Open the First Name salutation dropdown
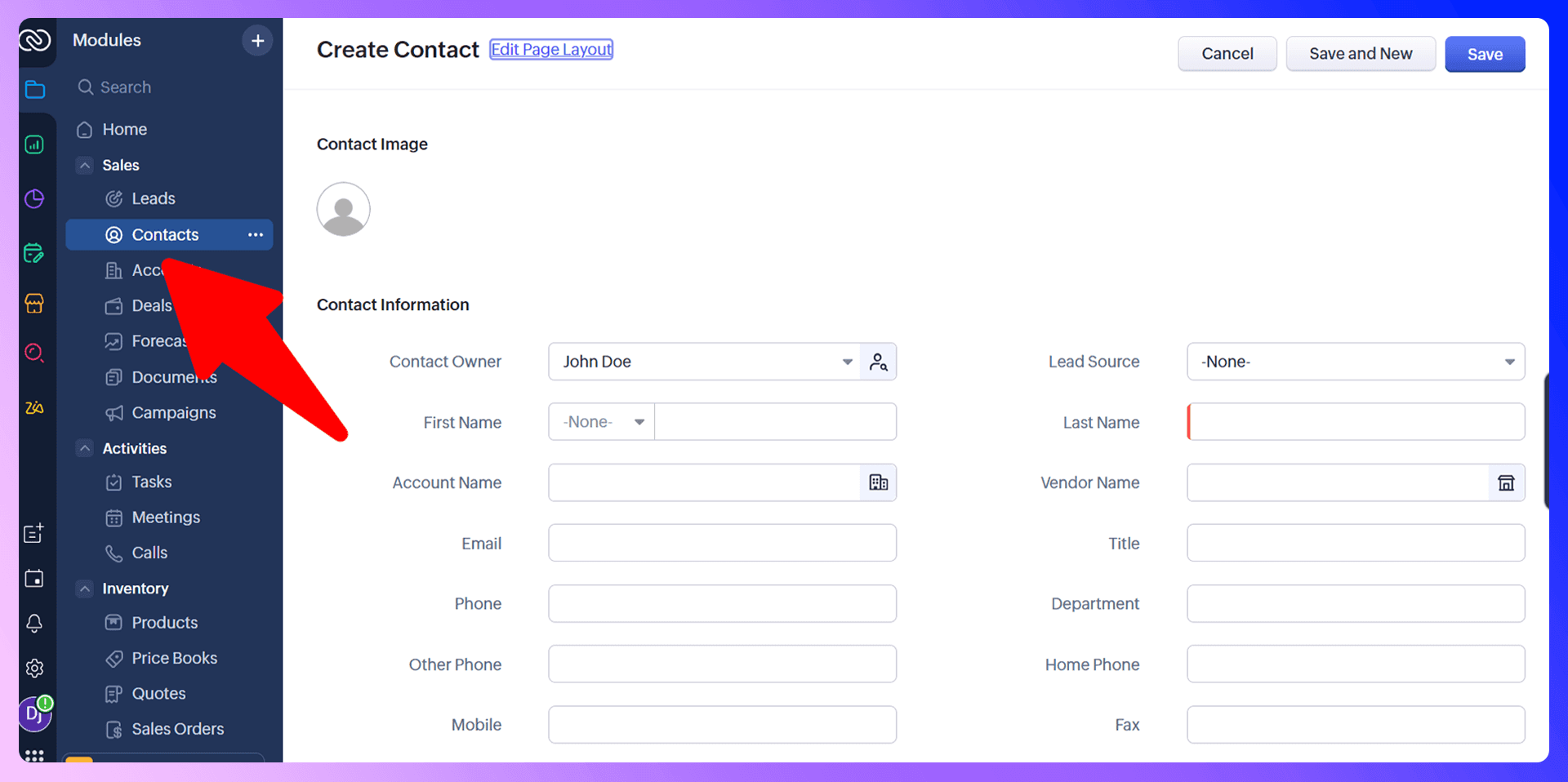 pos(602,422)
